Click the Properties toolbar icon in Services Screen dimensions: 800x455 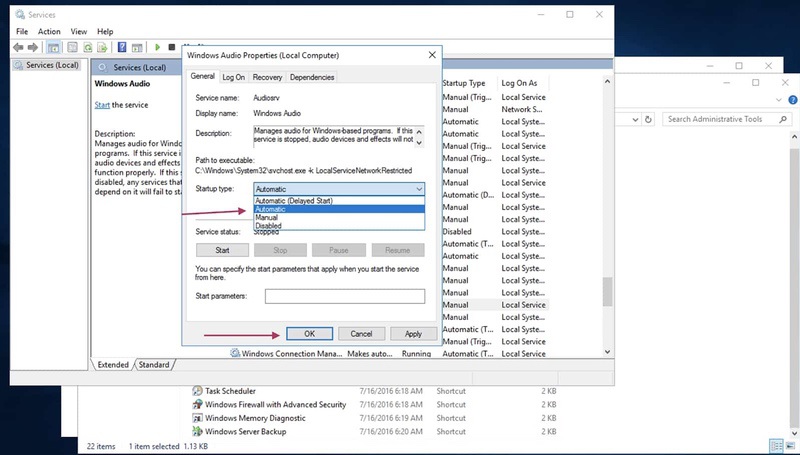pyautogui.click(x=72, y=47)
